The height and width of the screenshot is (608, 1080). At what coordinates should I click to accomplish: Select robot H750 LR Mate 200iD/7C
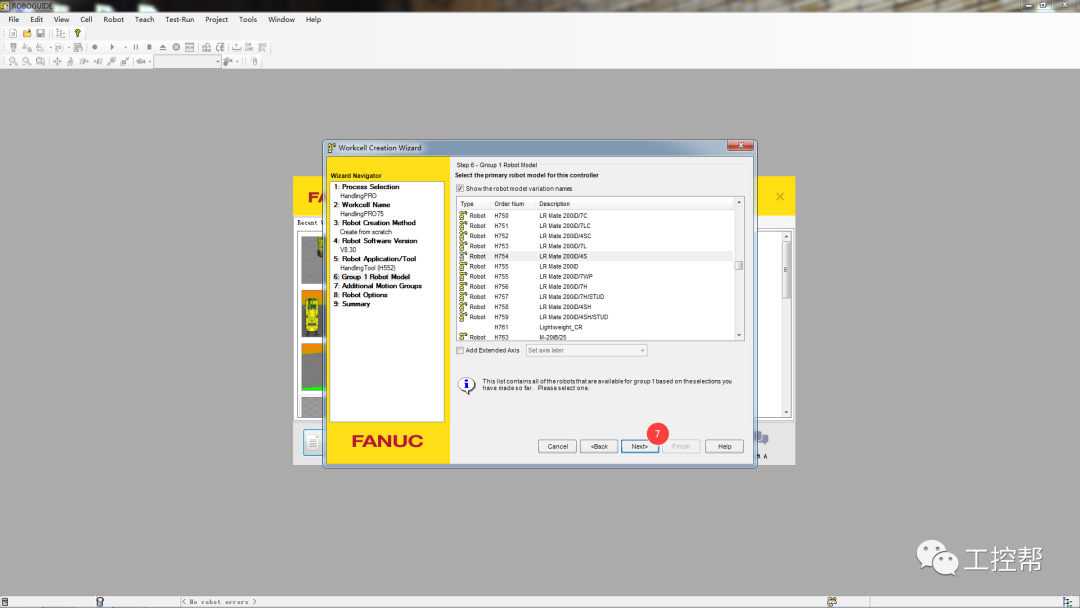click(x=595, y=216)
